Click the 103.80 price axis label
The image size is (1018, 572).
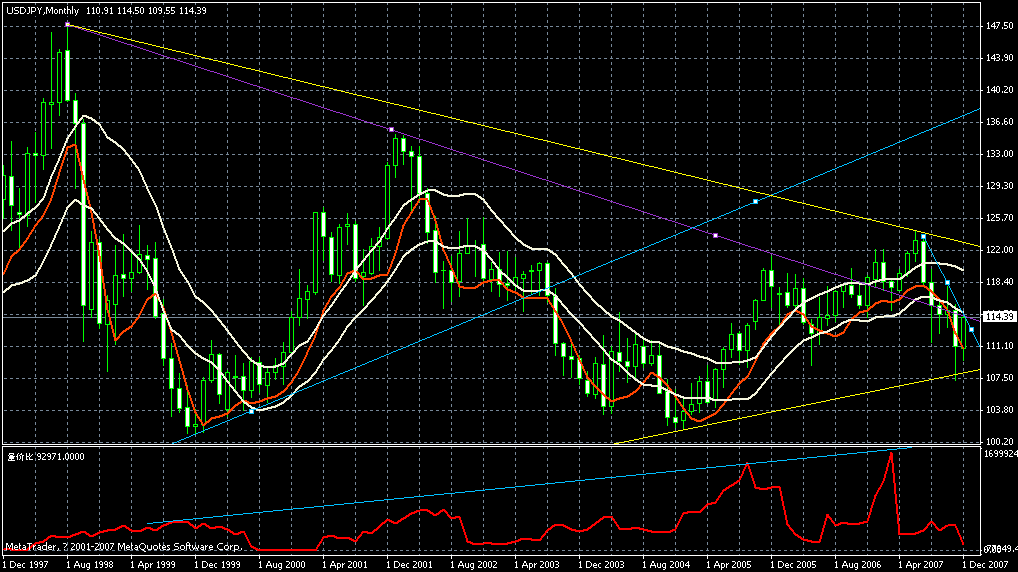point(999,410)
